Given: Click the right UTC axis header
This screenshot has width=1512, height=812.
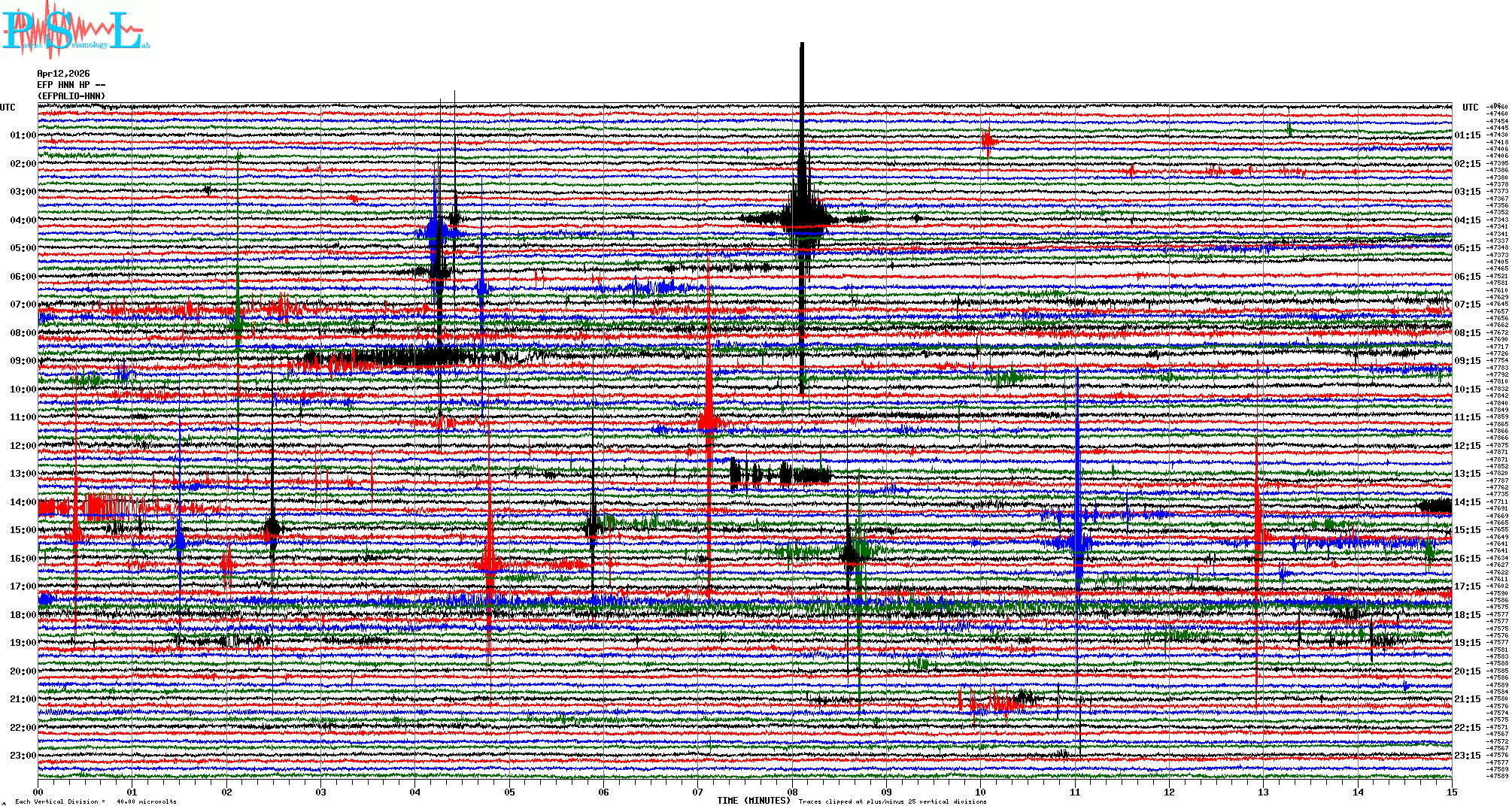Looking at the screenshot, I should point(1470,108).
